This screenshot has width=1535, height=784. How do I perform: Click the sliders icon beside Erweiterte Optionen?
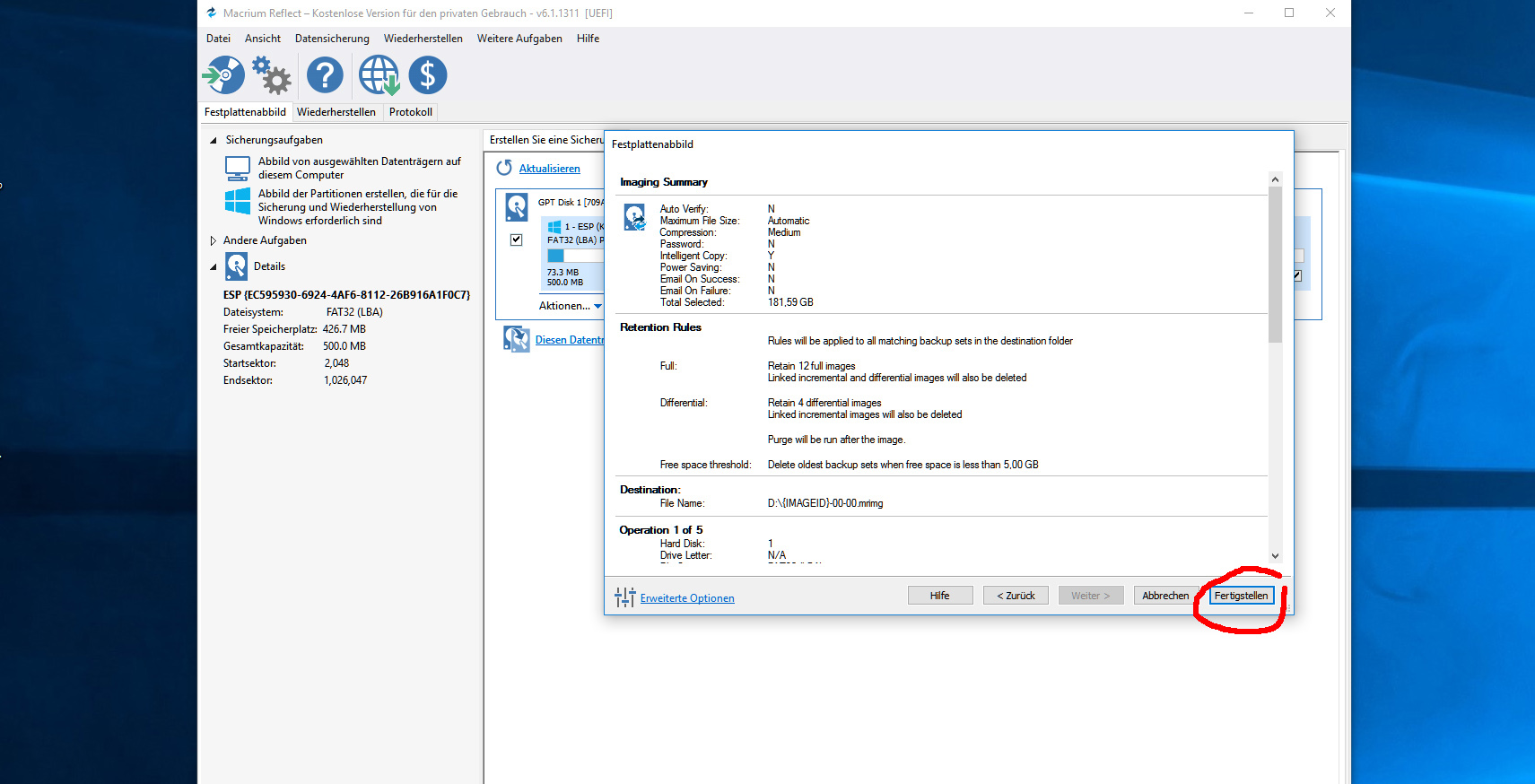tap(625, 597)
